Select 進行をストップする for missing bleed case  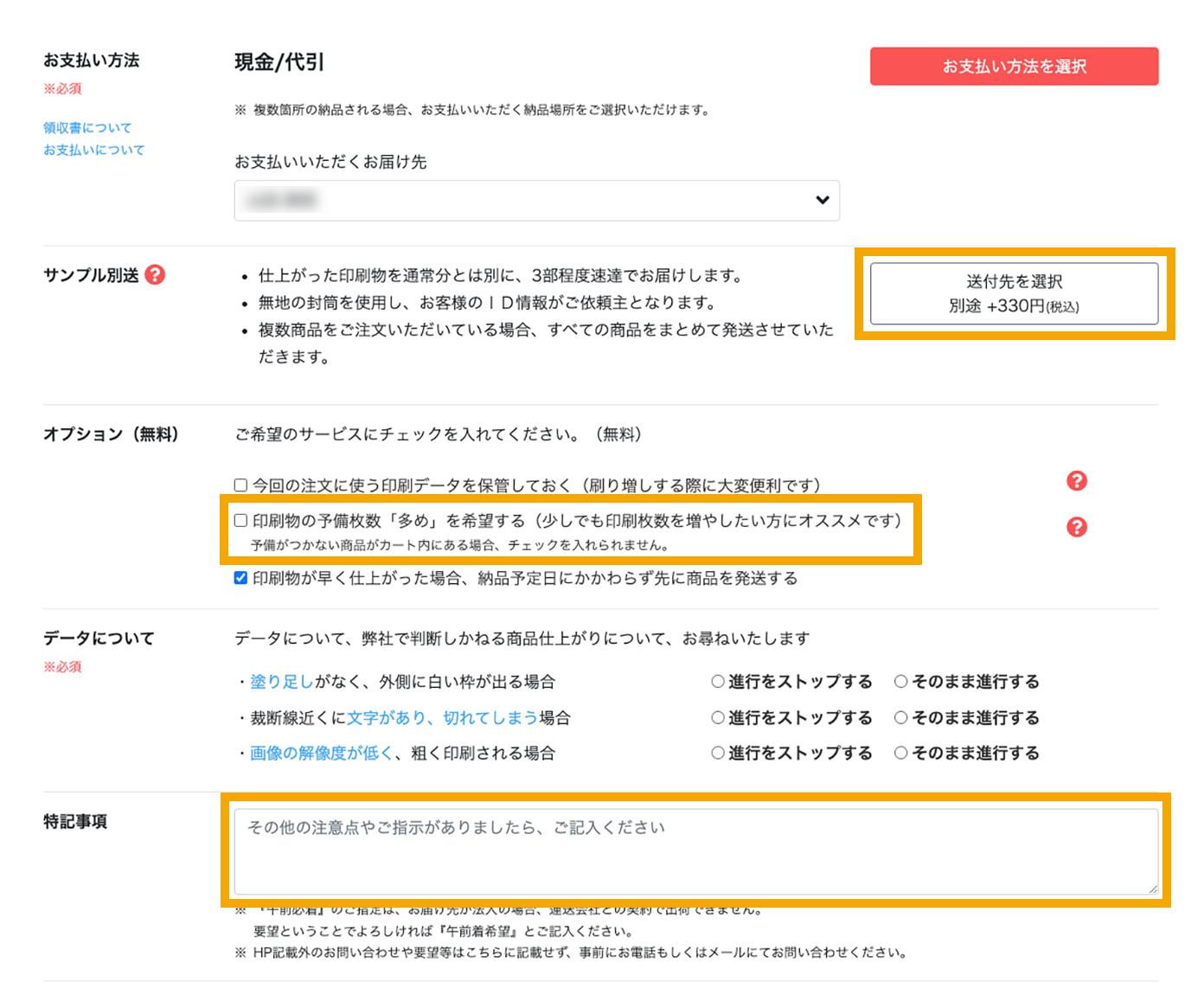tap(717, 681)
